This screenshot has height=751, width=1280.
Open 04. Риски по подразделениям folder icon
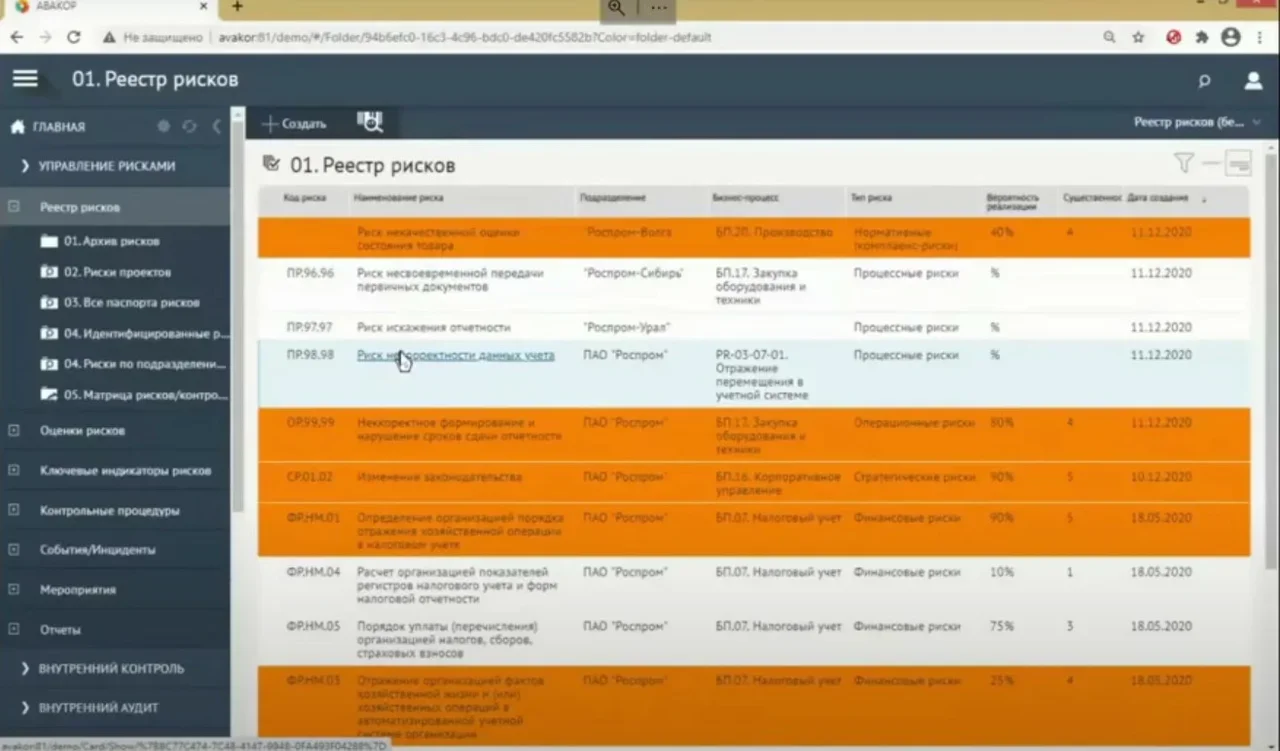(x=49, y=364)
